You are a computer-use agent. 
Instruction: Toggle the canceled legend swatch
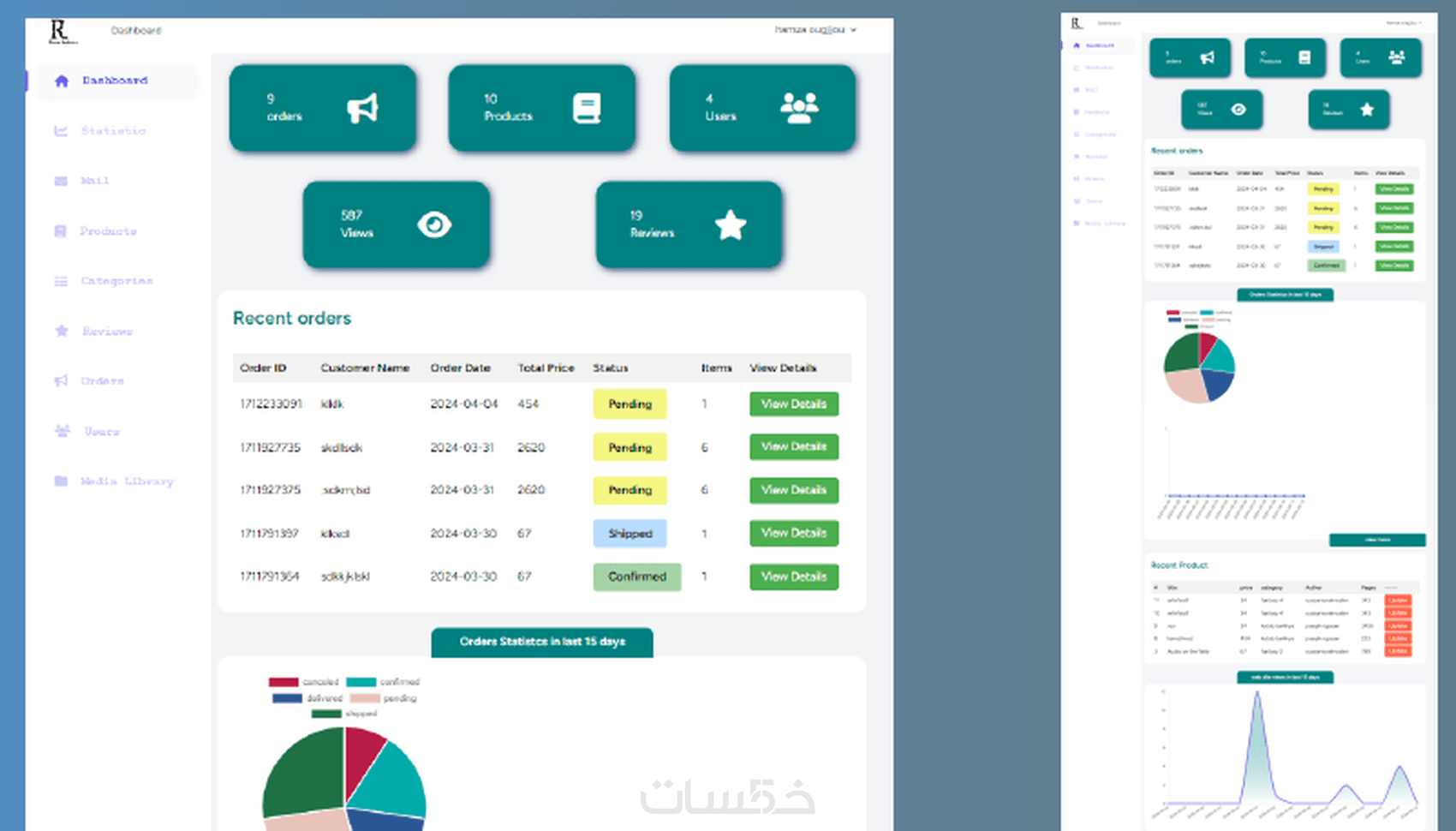[x=283, y=683]
